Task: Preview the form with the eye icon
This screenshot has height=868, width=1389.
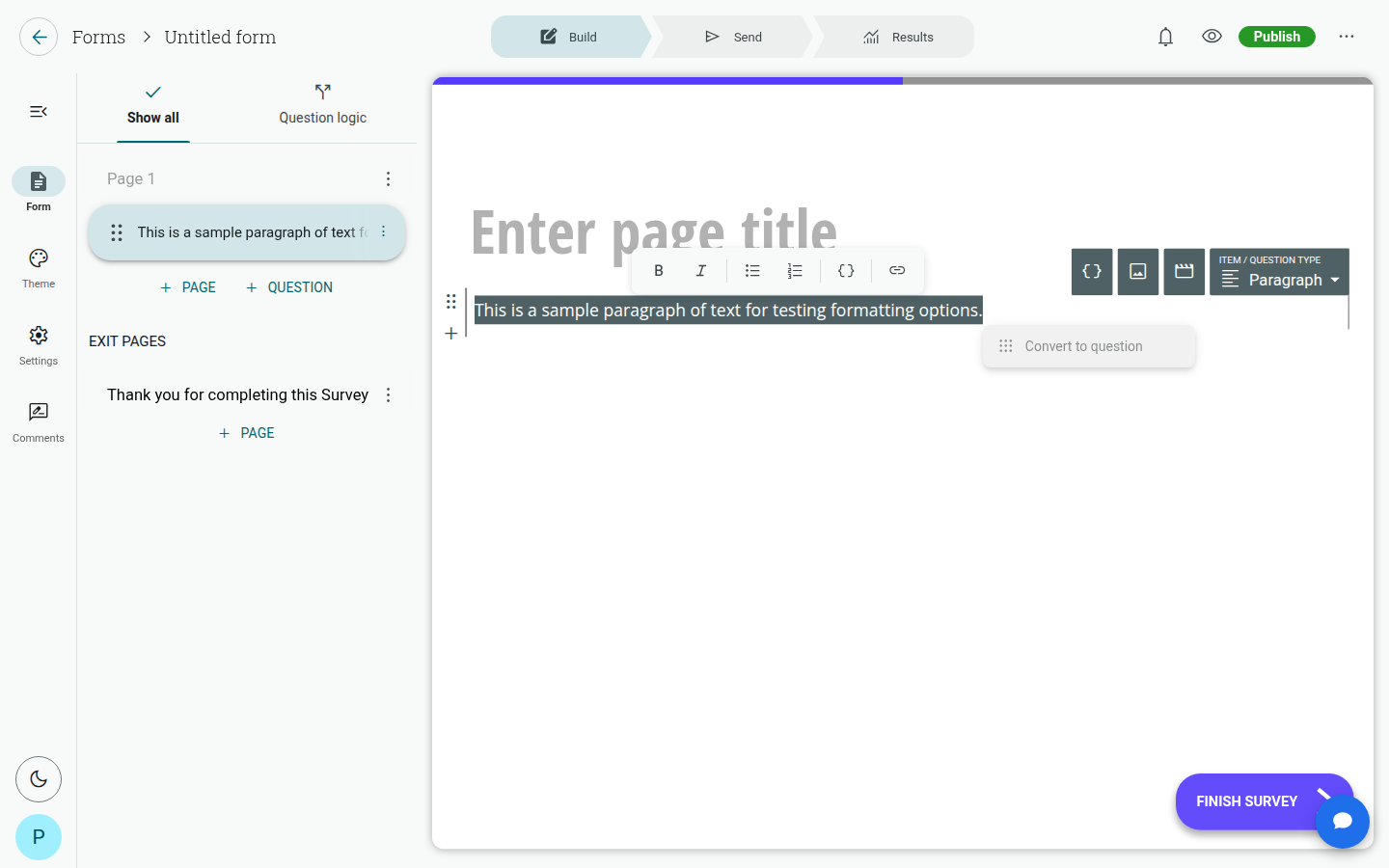Action: (x=1212, y=36)
